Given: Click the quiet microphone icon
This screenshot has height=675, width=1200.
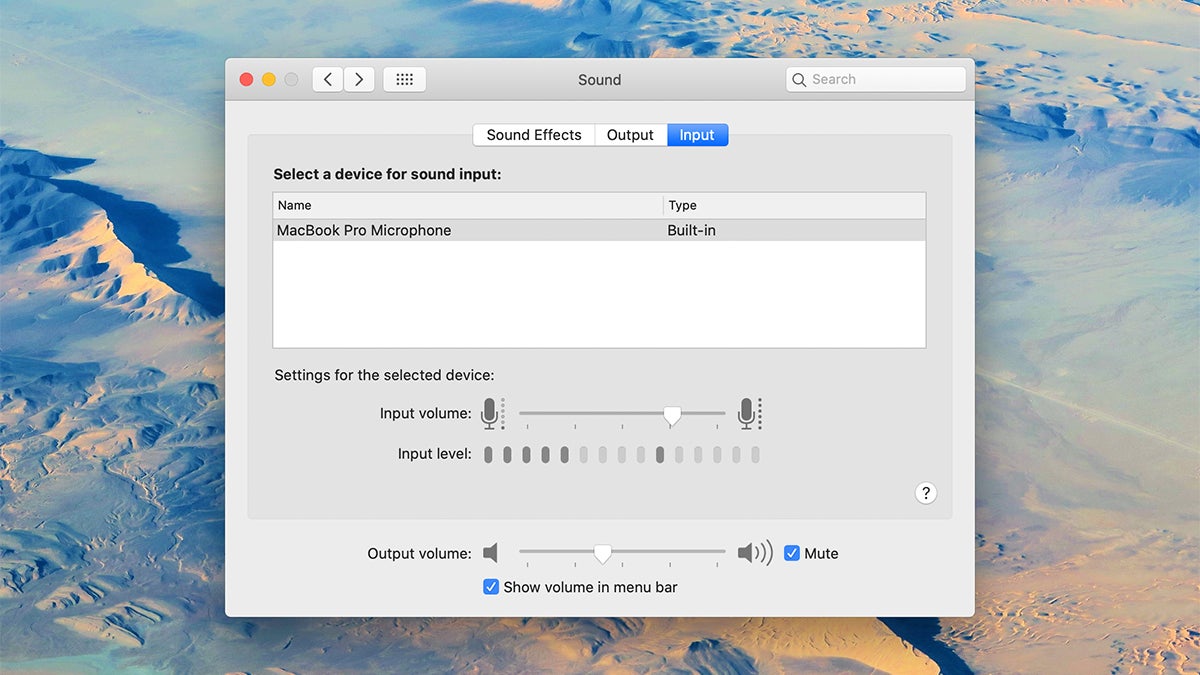Looking at the screenshot, I should click(492, 413).
